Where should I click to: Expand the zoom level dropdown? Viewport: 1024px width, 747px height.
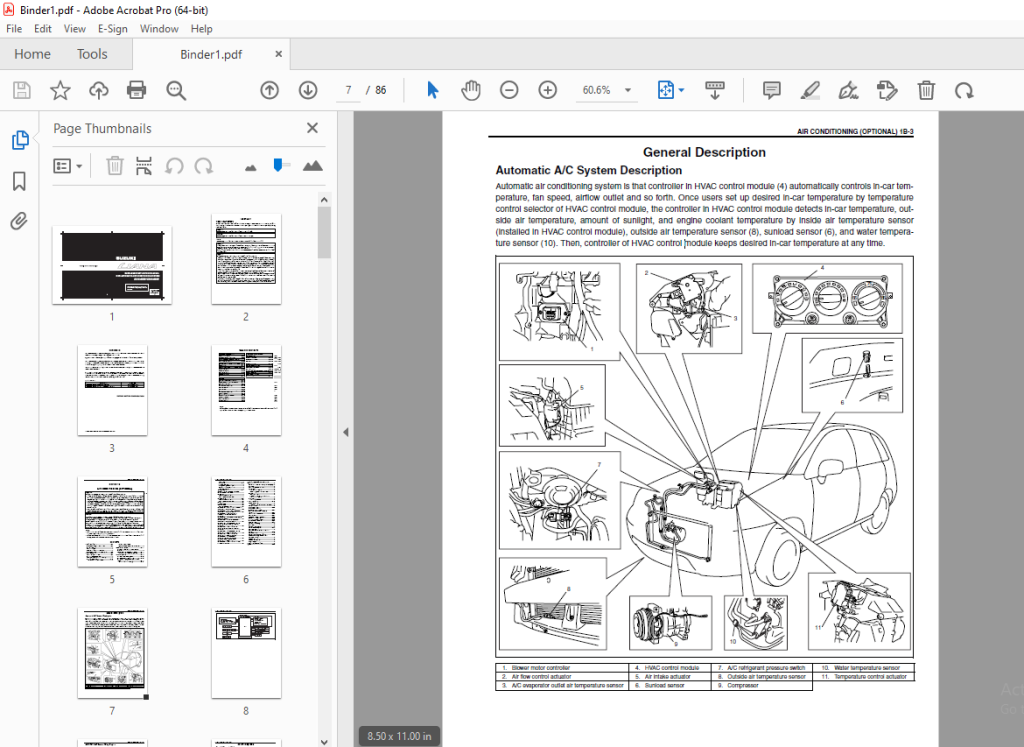628,90
